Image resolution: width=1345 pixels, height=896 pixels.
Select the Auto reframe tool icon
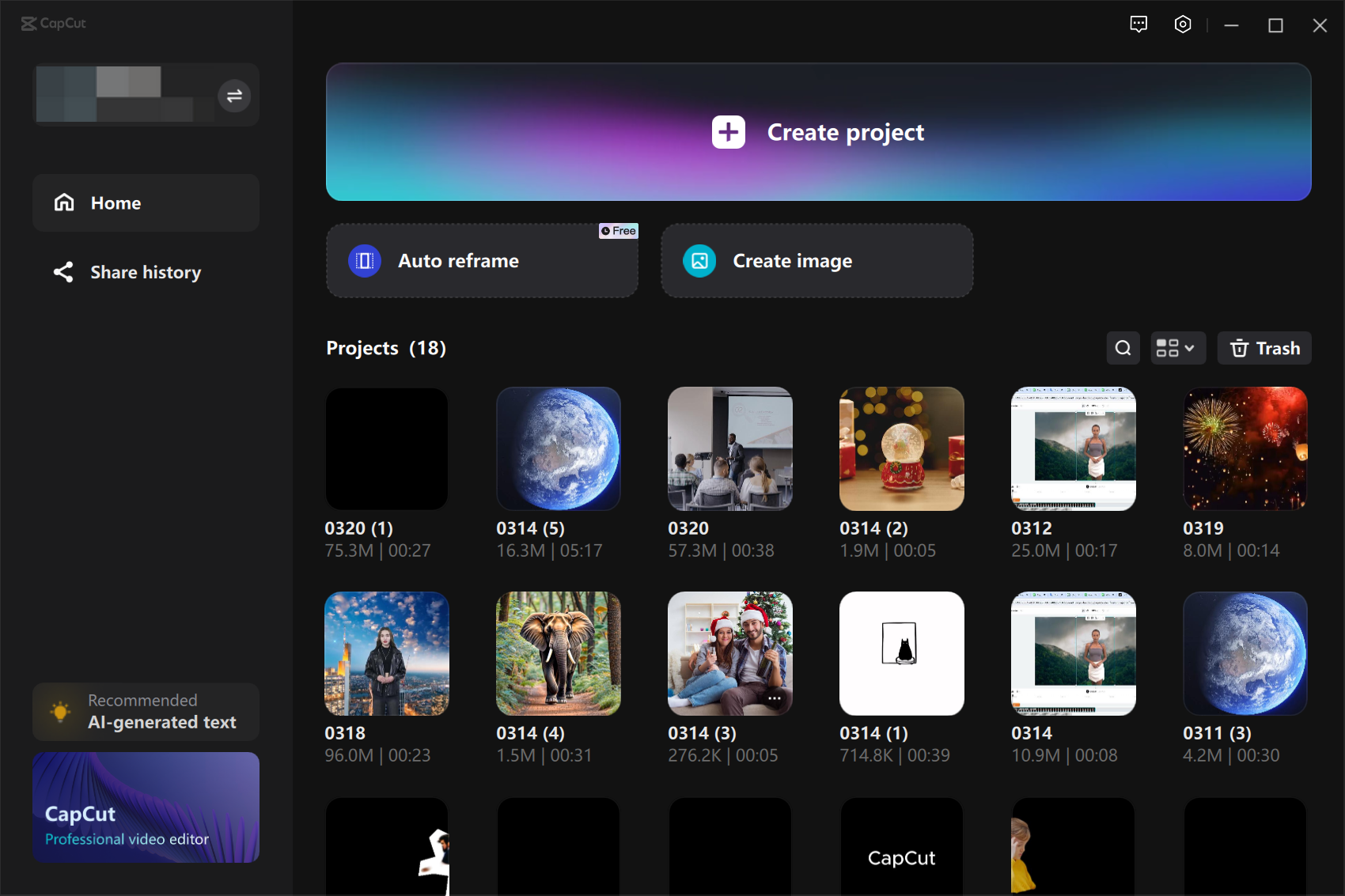tap(364, 260)
